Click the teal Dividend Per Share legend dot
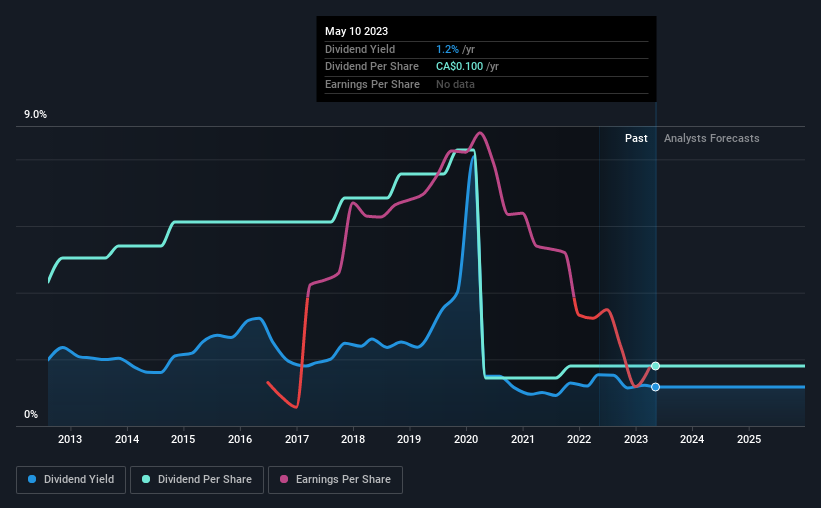The height and width of the screenshot is (508, 821). tap(146, 479)
